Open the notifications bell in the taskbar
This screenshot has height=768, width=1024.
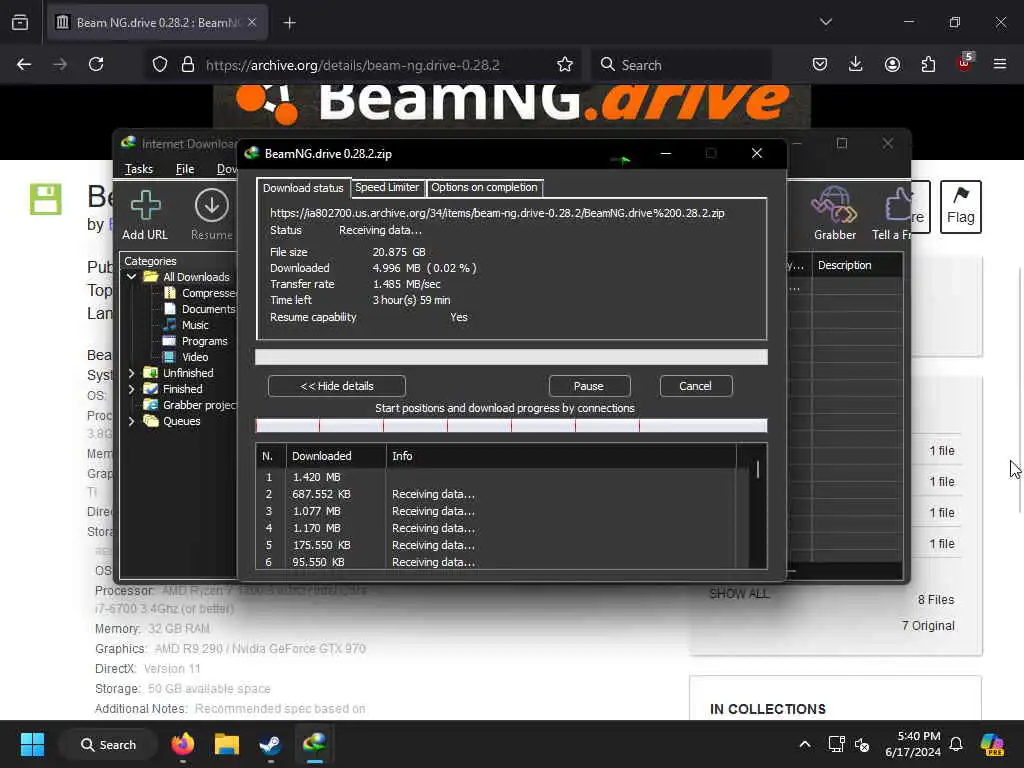956,744
